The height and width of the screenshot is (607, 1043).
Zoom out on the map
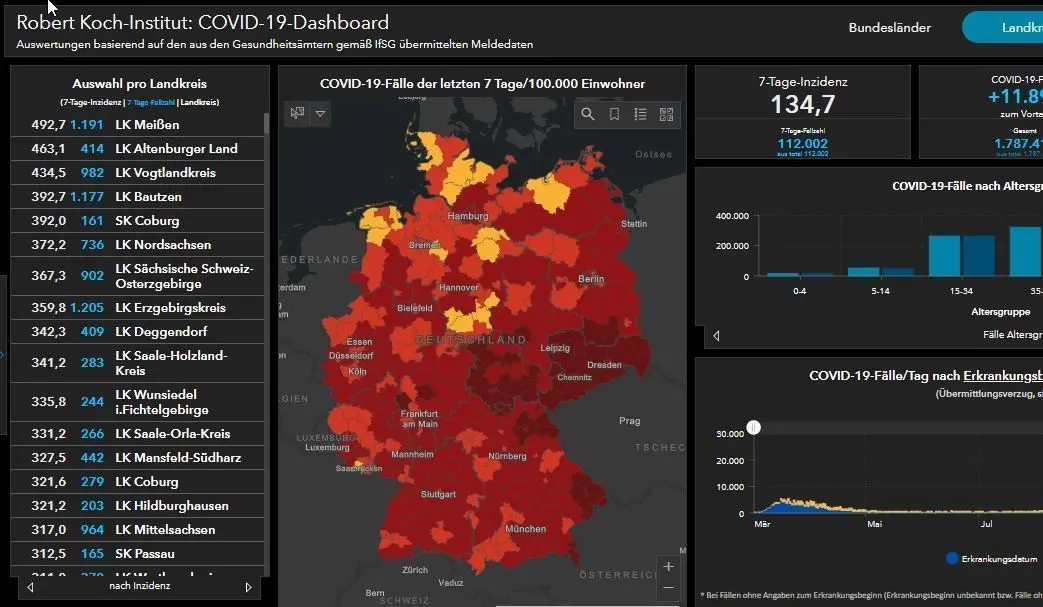click(669, 588)
